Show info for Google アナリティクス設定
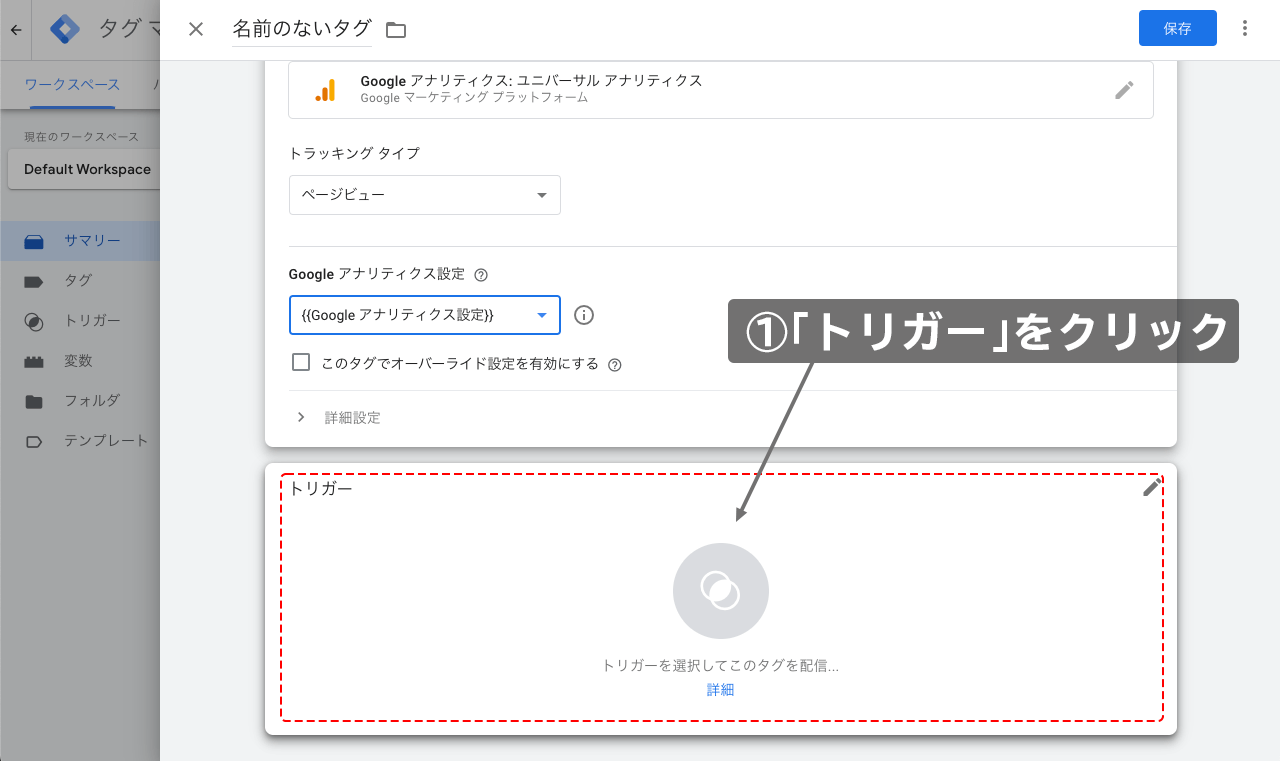 (583, 314)
